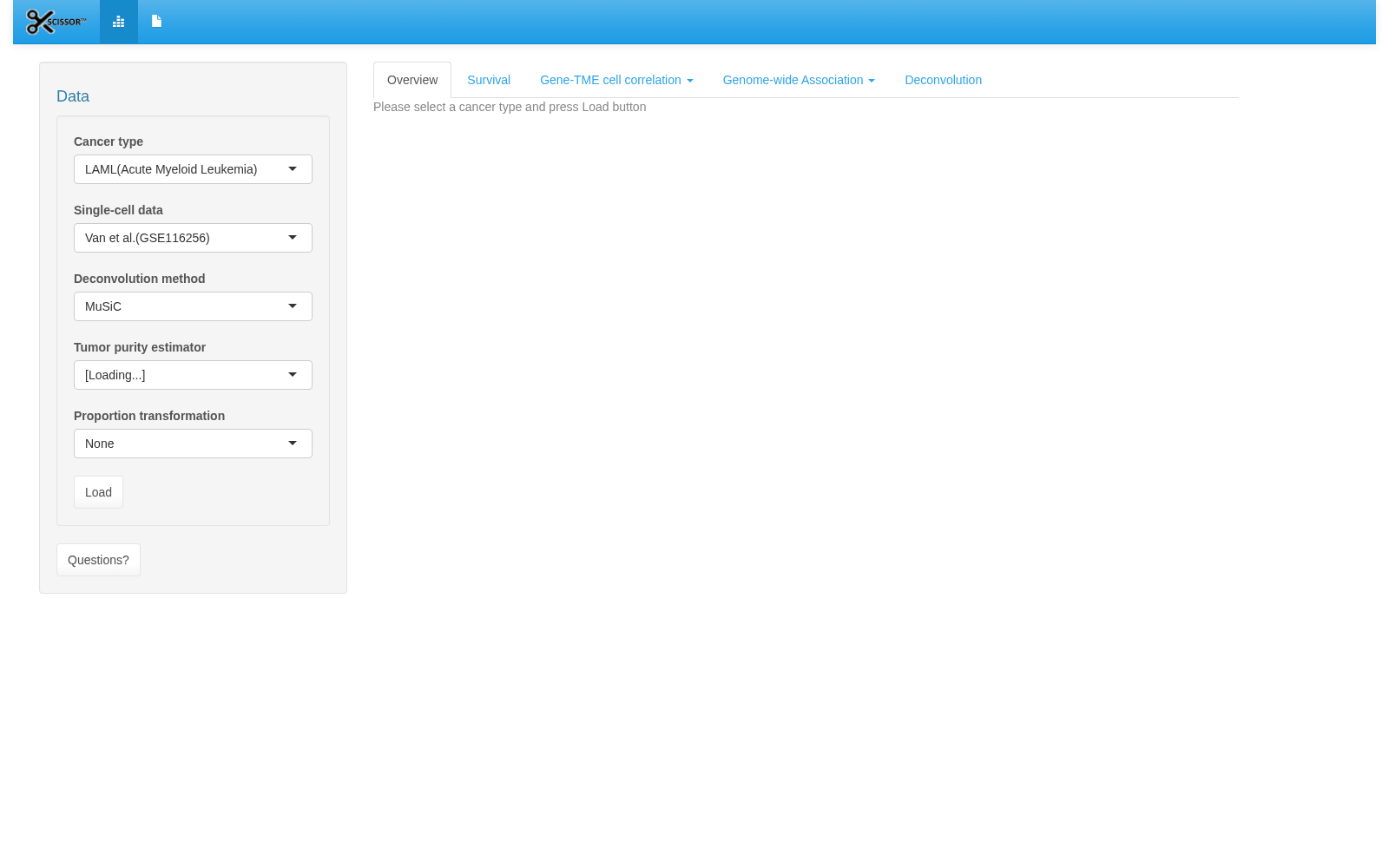This screenshot has height=868, width=1389.
Task: Open the document page icon in navbar
Action: coord(156,22)
